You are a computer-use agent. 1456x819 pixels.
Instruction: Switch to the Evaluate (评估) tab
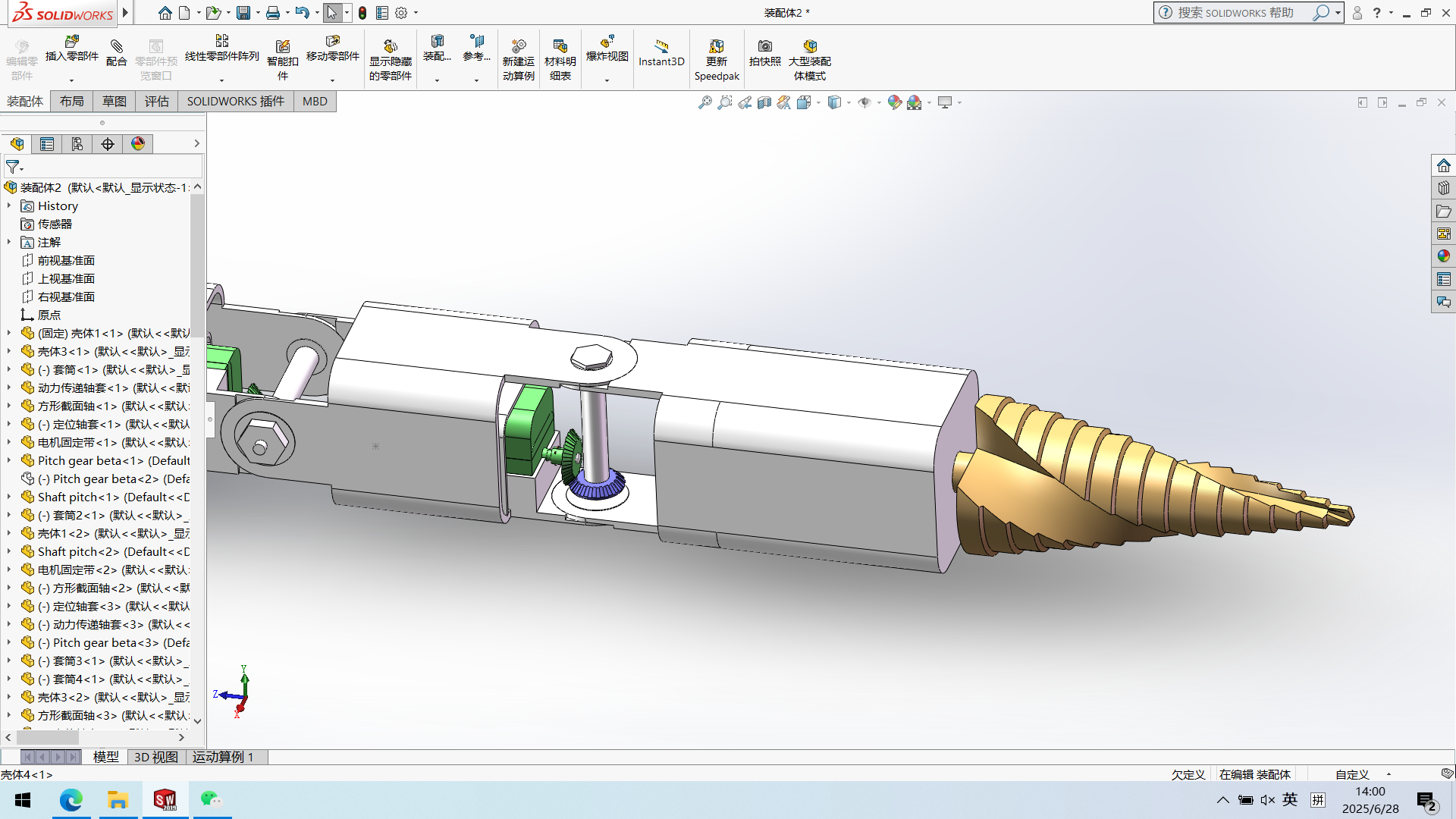pos(156,102)
